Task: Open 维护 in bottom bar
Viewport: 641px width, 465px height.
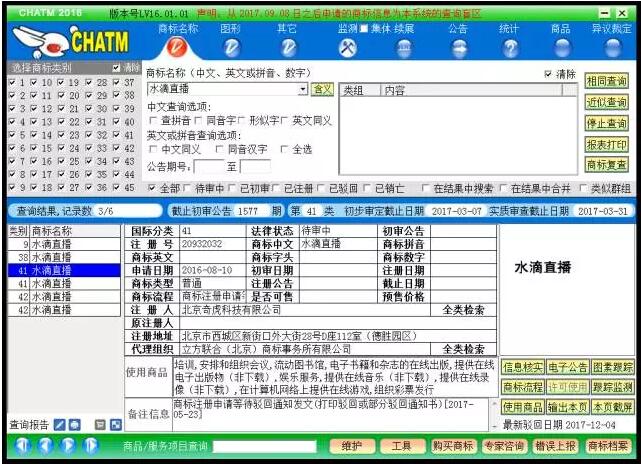Action: pos(352,446)
